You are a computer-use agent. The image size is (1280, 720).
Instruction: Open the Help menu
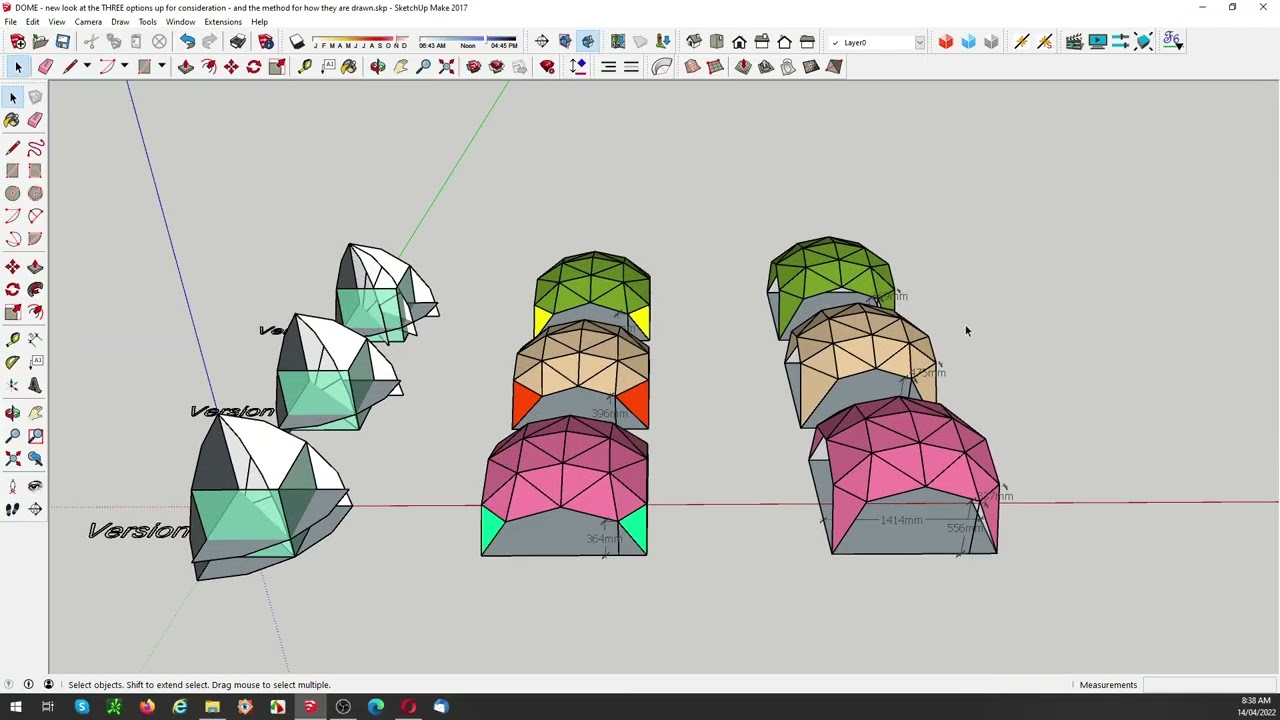click(x=259, y=22)
